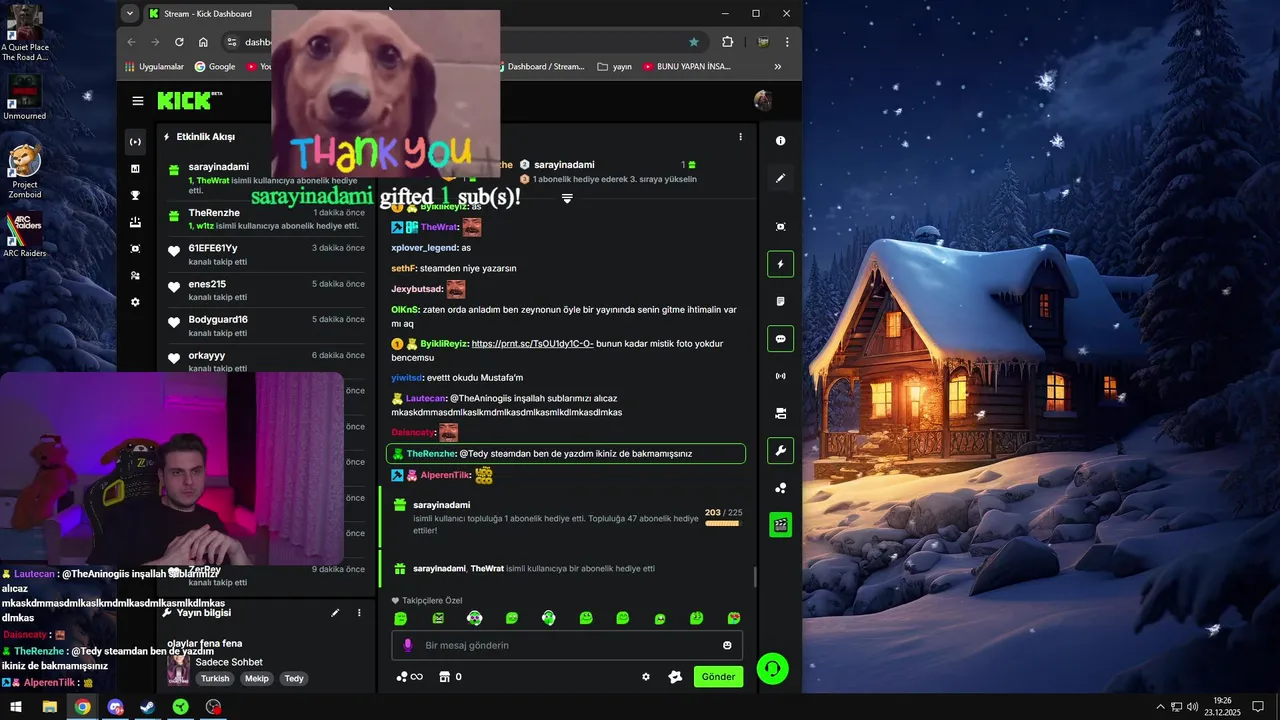Send message with Gönder button
Image resolution: width=1280 pixels, height=720 pixels.
[718, 677]
